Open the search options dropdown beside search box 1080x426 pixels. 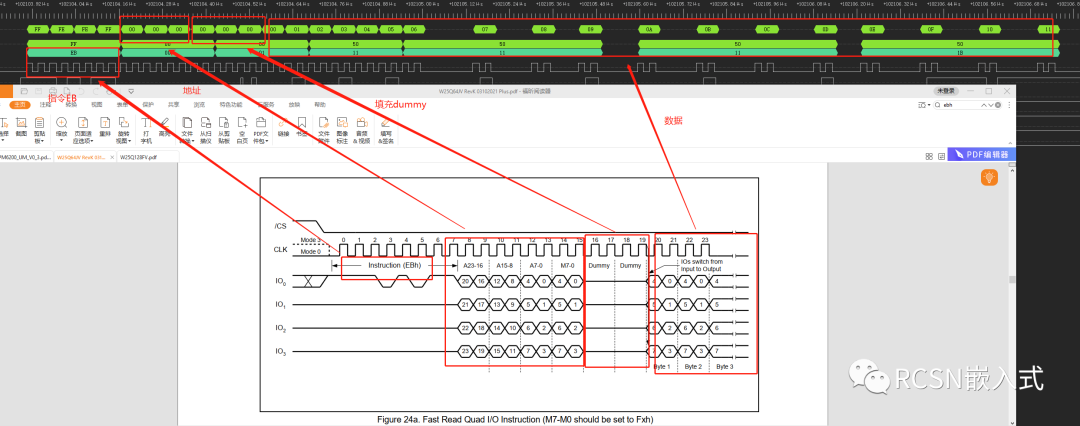pyautogui.click(x=931, y=105)
